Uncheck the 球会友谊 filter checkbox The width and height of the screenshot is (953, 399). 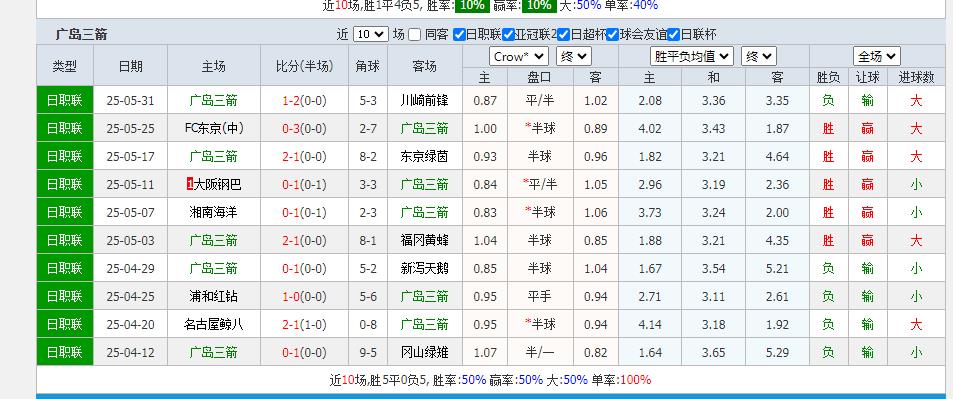[x=613, y=35]
